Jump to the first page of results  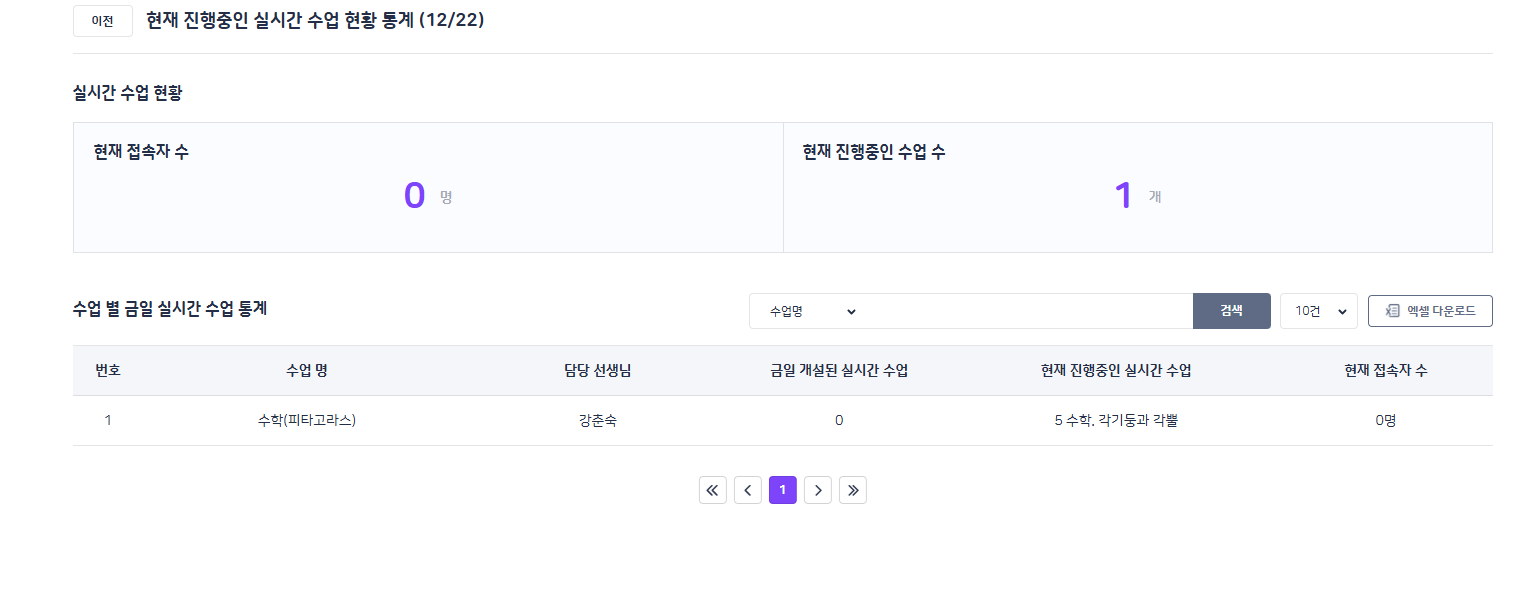coord(713,490)
